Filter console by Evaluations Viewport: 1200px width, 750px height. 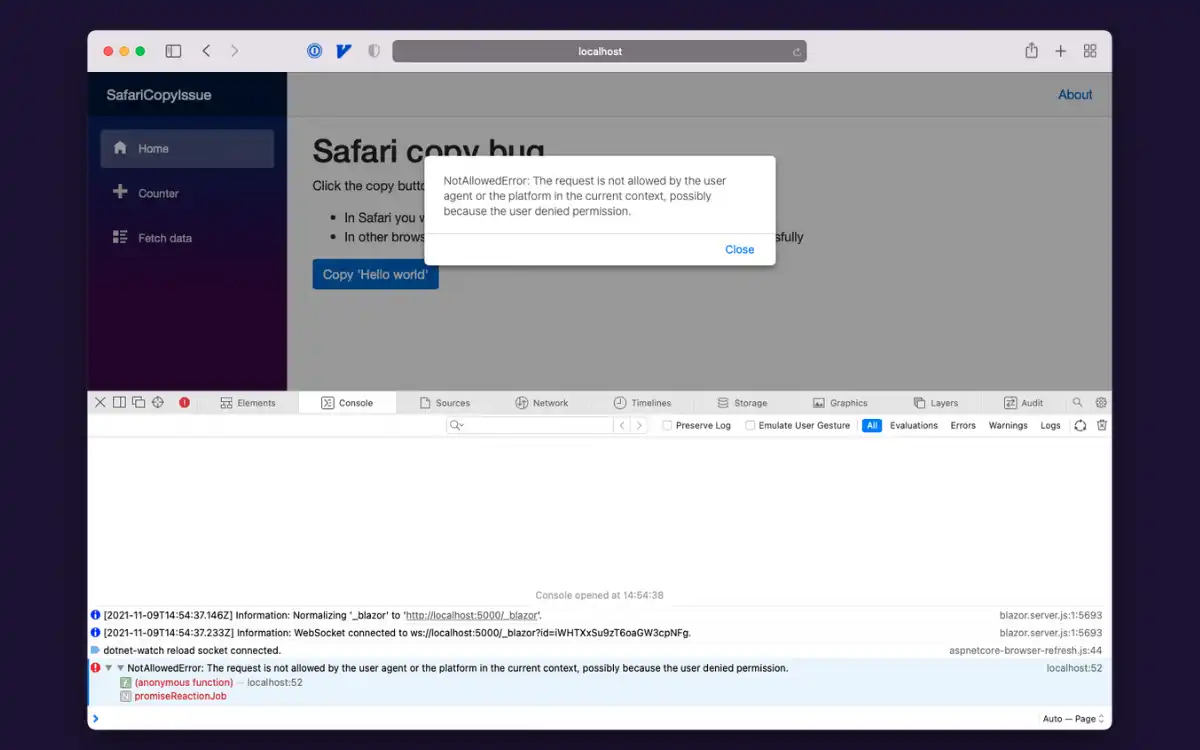pos(914,426)
